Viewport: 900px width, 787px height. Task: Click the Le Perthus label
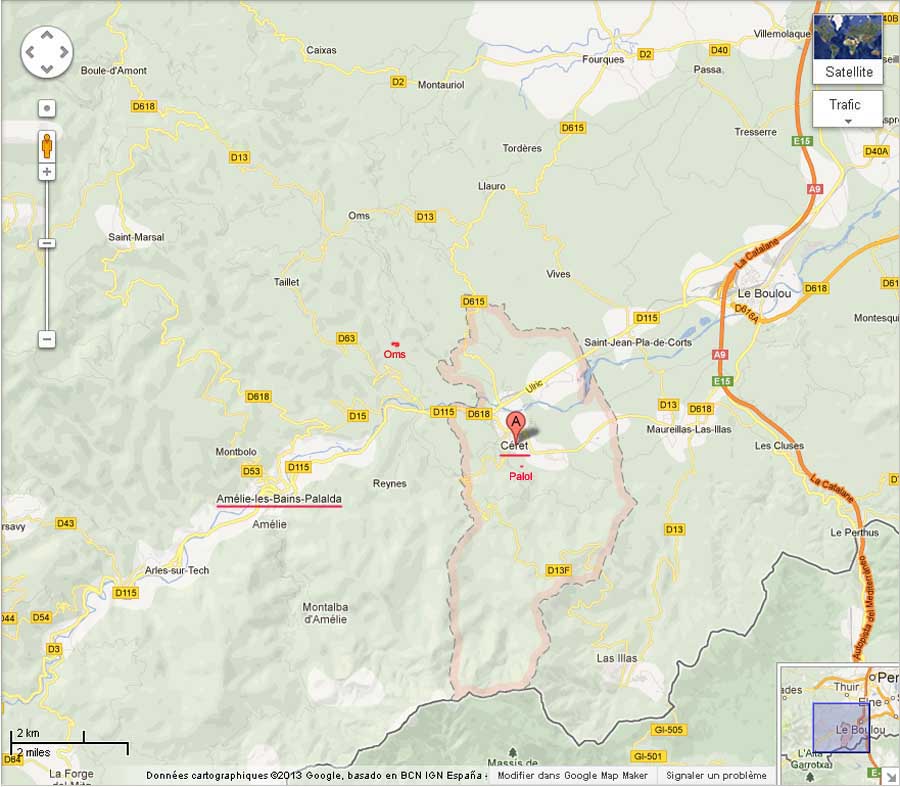point(854,532)
